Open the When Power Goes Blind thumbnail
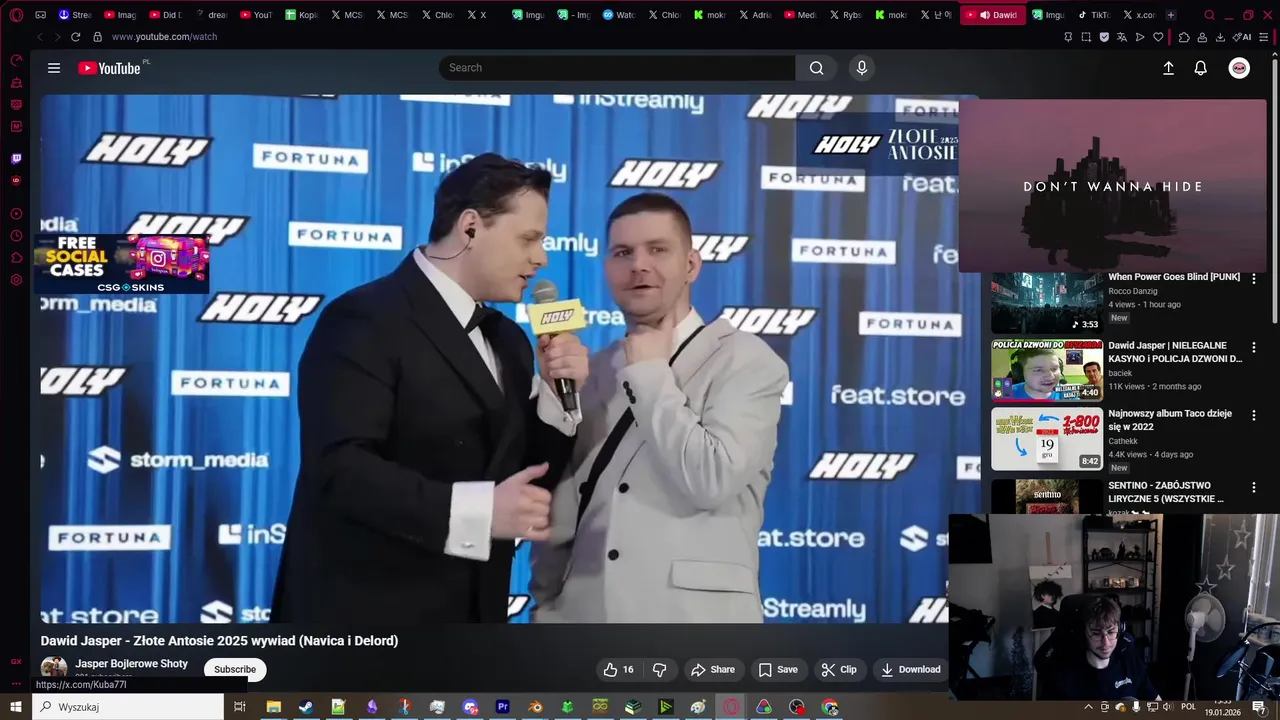The height and width of the screenshot is (720, 1280). point(1047,303)
